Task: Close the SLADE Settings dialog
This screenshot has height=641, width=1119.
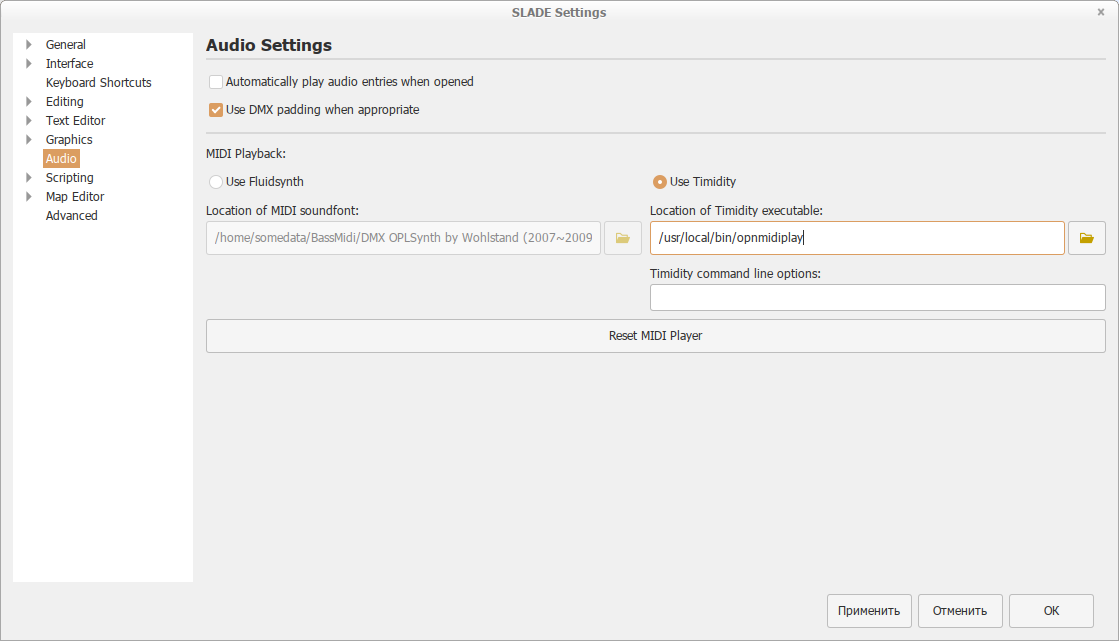Action: coord(1100,13)
